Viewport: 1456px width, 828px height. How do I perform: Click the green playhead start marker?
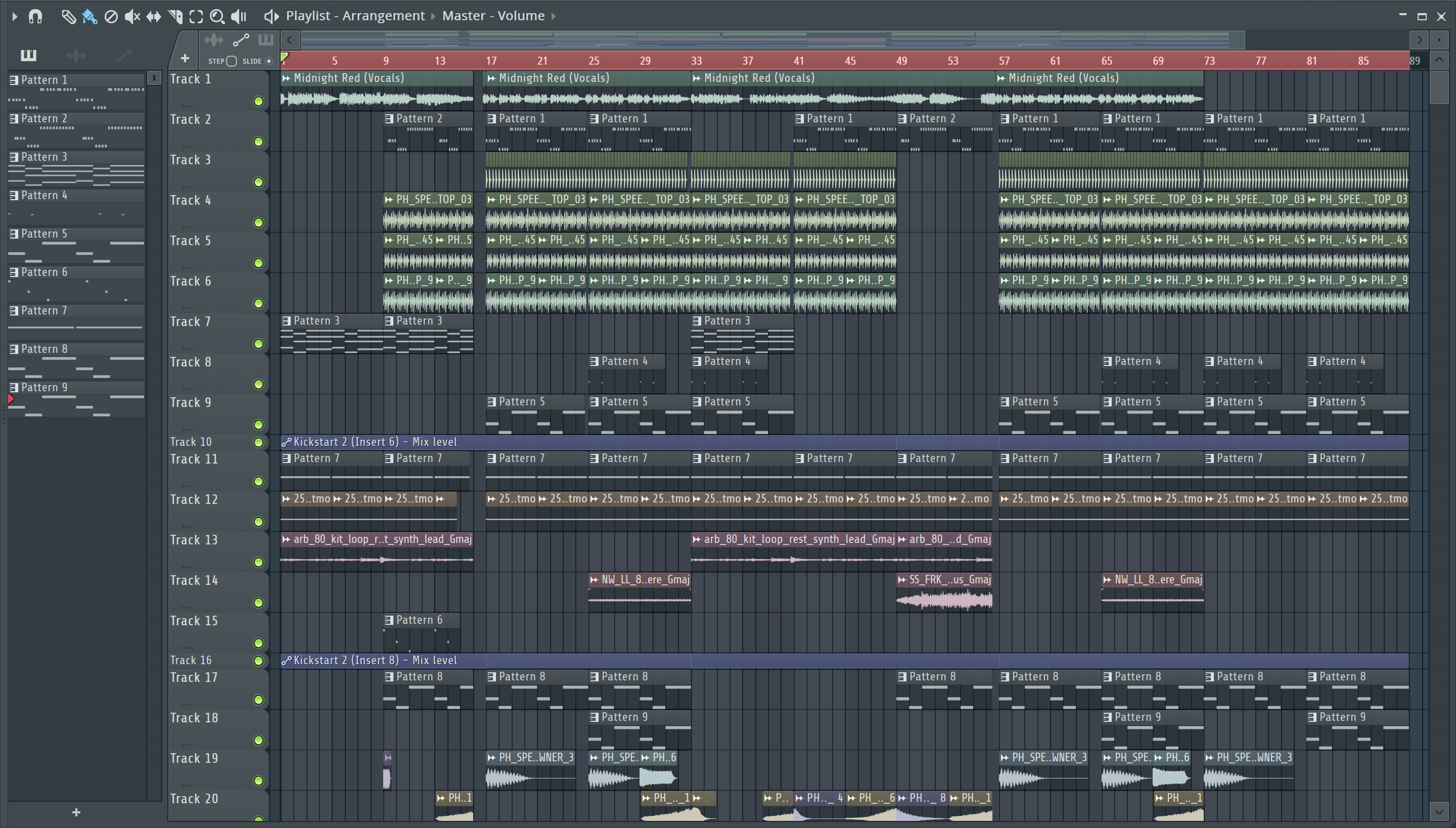point(285,57)
